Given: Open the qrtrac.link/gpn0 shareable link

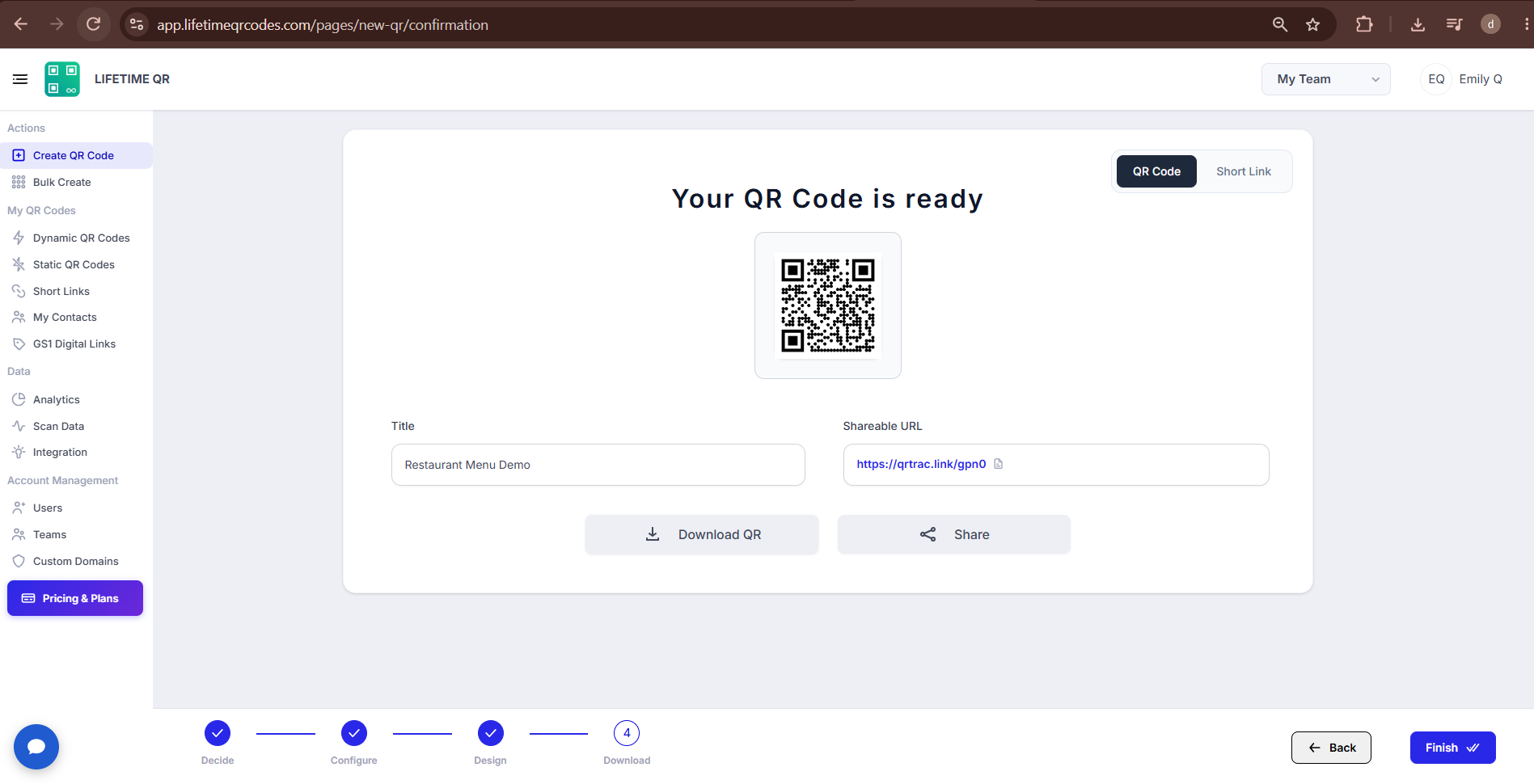Looking at the screenshot, I should click(921, 464).
